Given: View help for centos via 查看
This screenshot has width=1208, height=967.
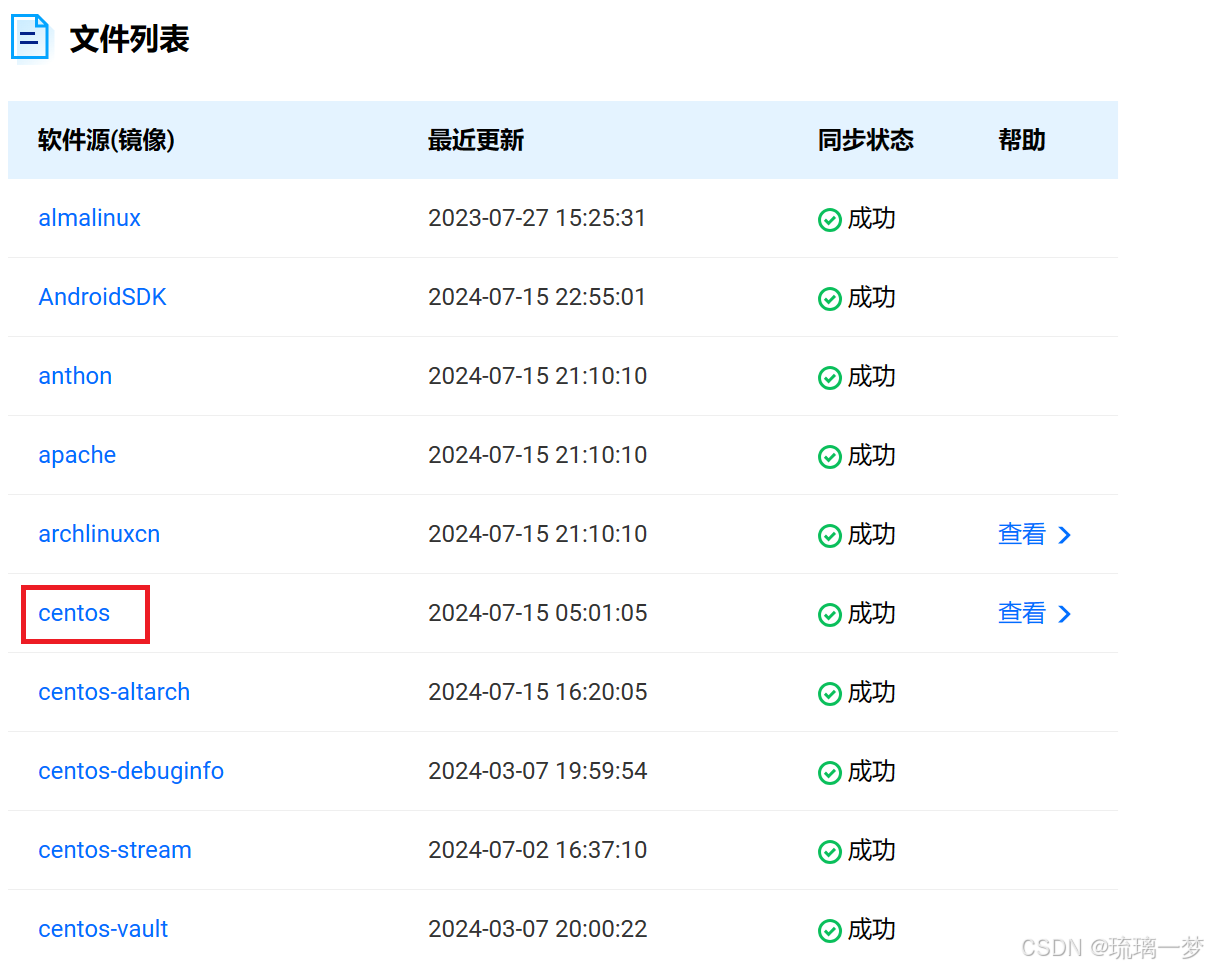Looking at the screenshot, I should [x=1022, y=613].
